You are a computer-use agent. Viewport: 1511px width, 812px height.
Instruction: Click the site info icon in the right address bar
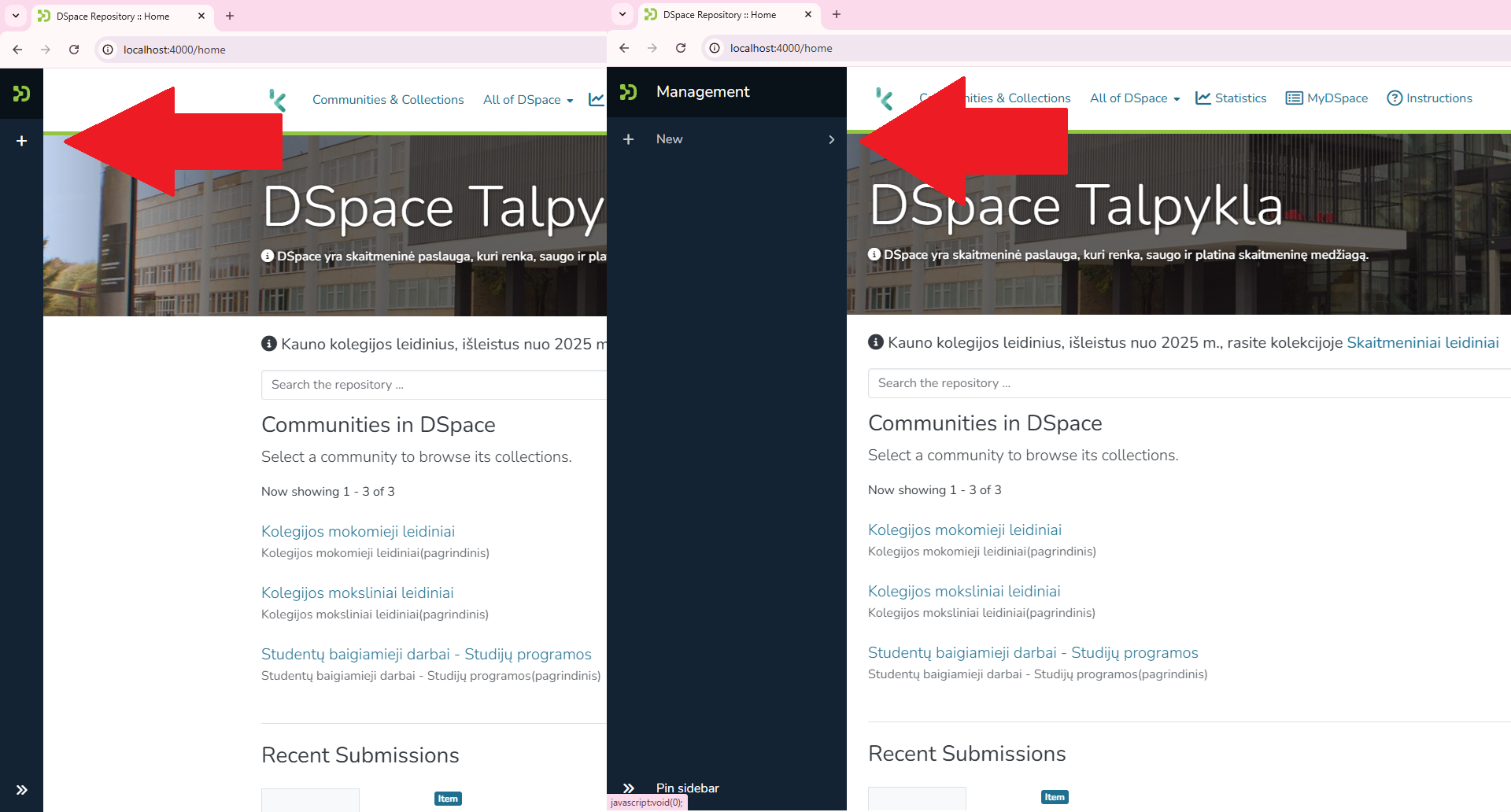(715, 48)
